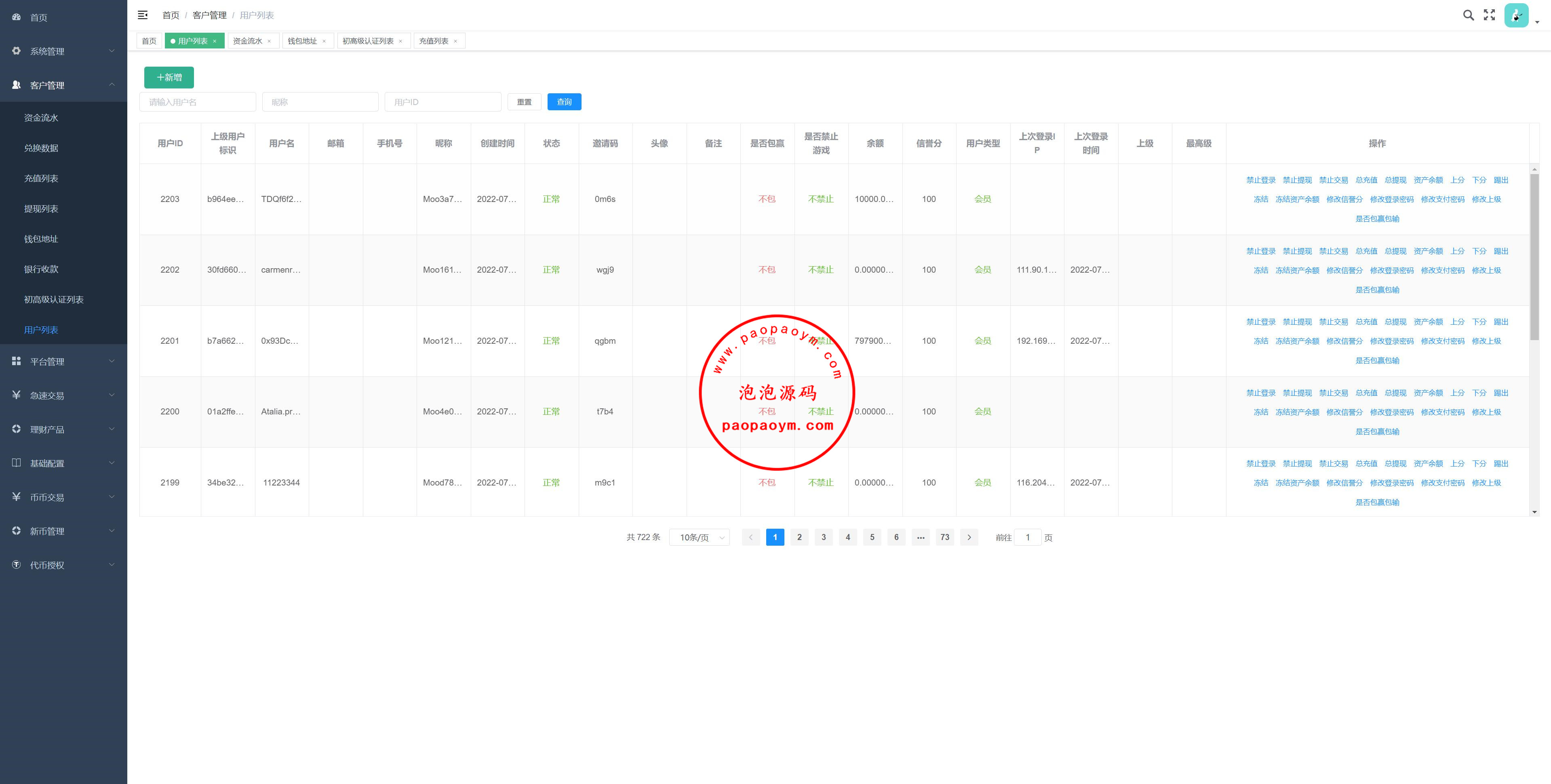Close the 钱包地址 tab

click(324, 42)
